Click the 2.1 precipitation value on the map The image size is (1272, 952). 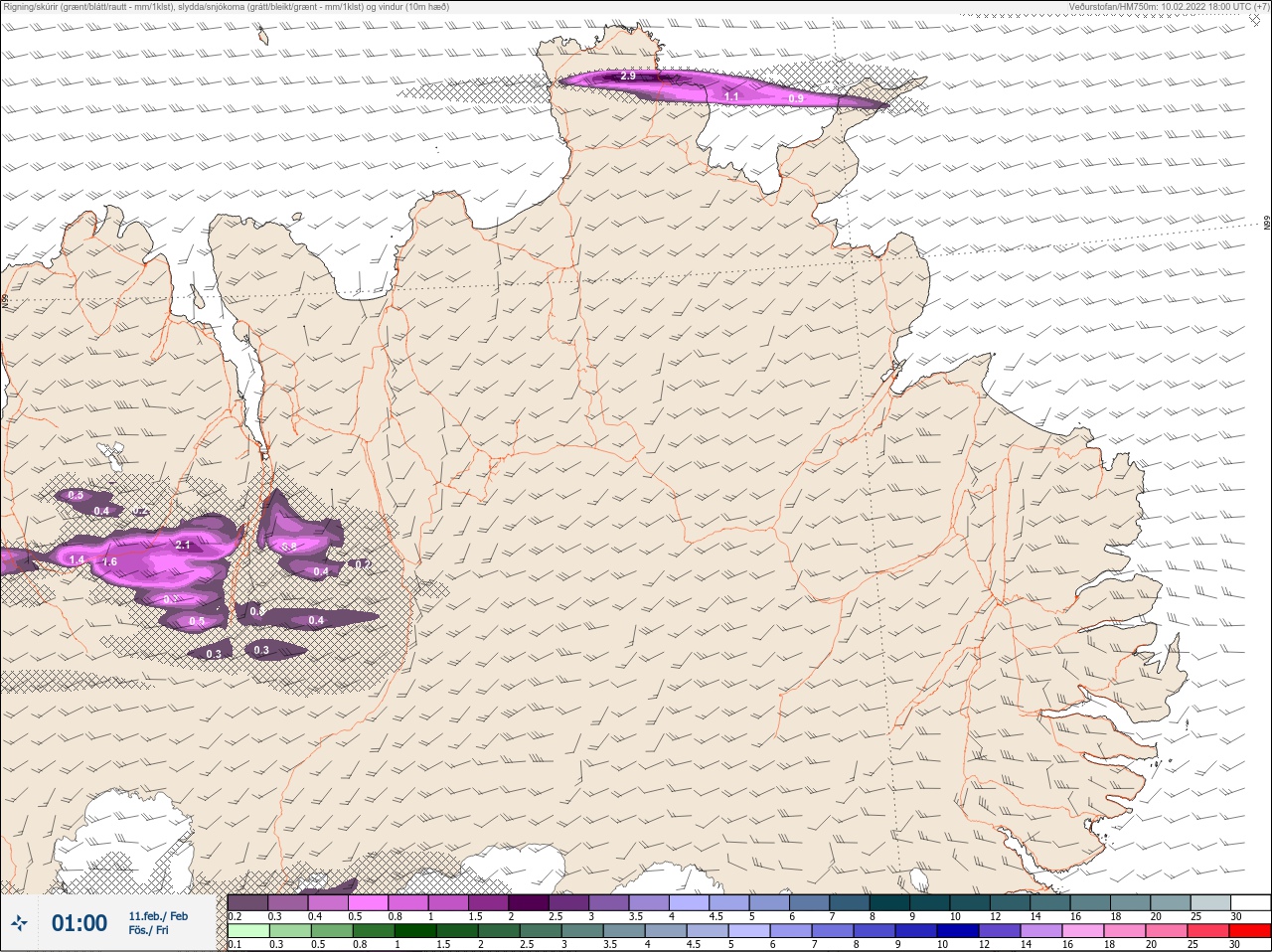pos(183,545)
